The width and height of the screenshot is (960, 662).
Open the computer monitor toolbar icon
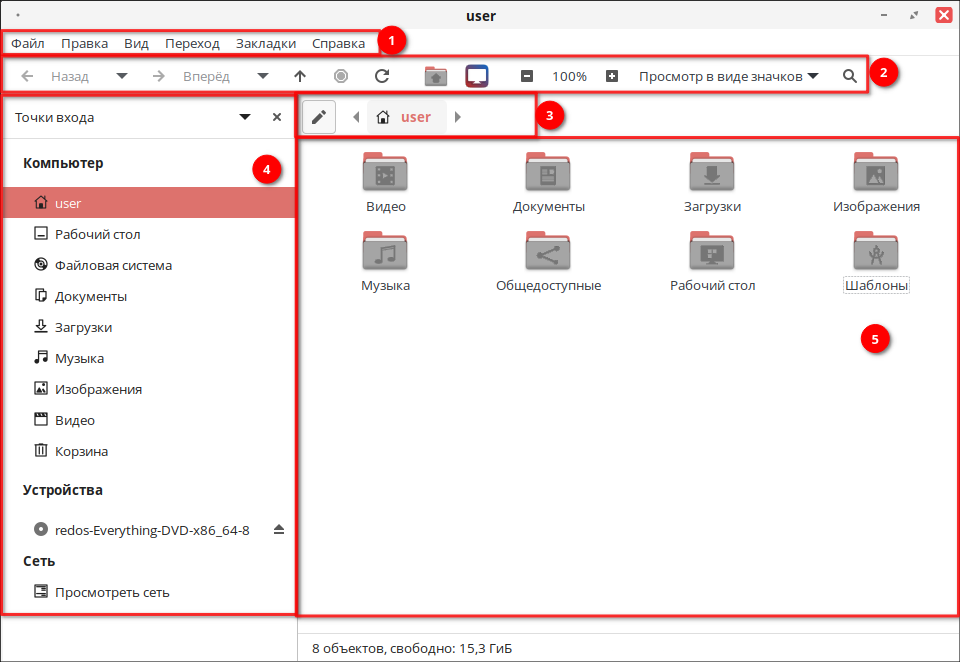[x=477, y=77]
